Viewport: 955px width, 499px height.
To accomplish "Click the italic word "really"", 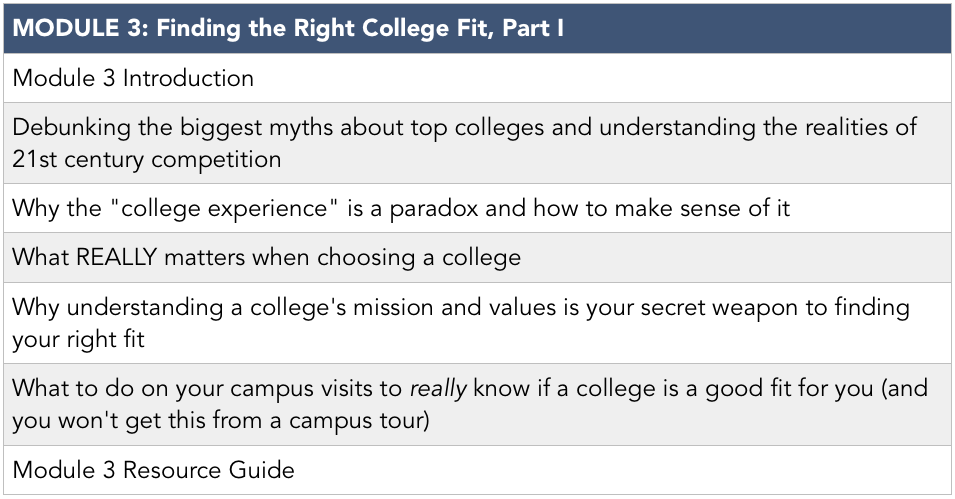I will coord(439,389).
